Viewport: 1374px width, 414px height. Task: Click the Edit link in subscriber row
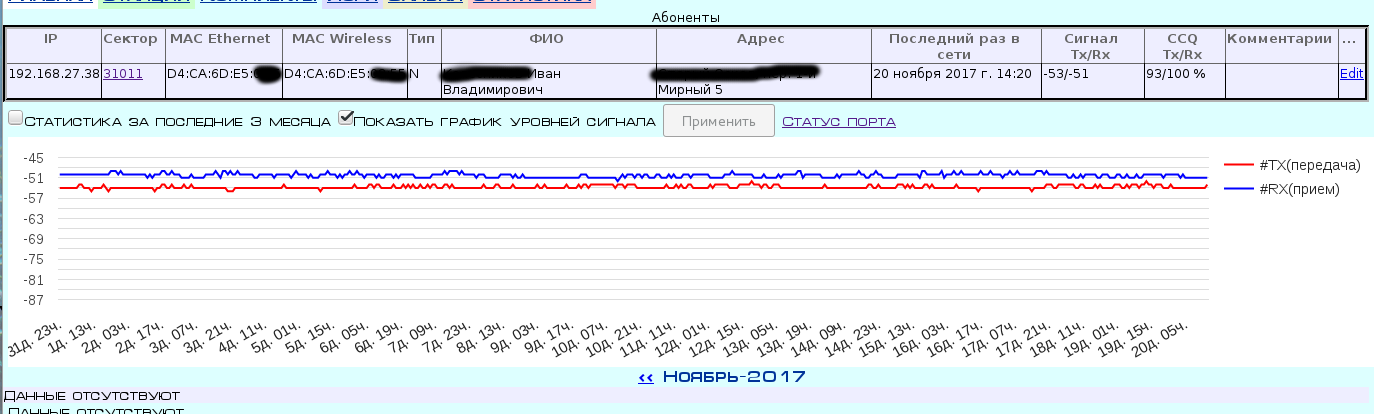coord(1351,73)
